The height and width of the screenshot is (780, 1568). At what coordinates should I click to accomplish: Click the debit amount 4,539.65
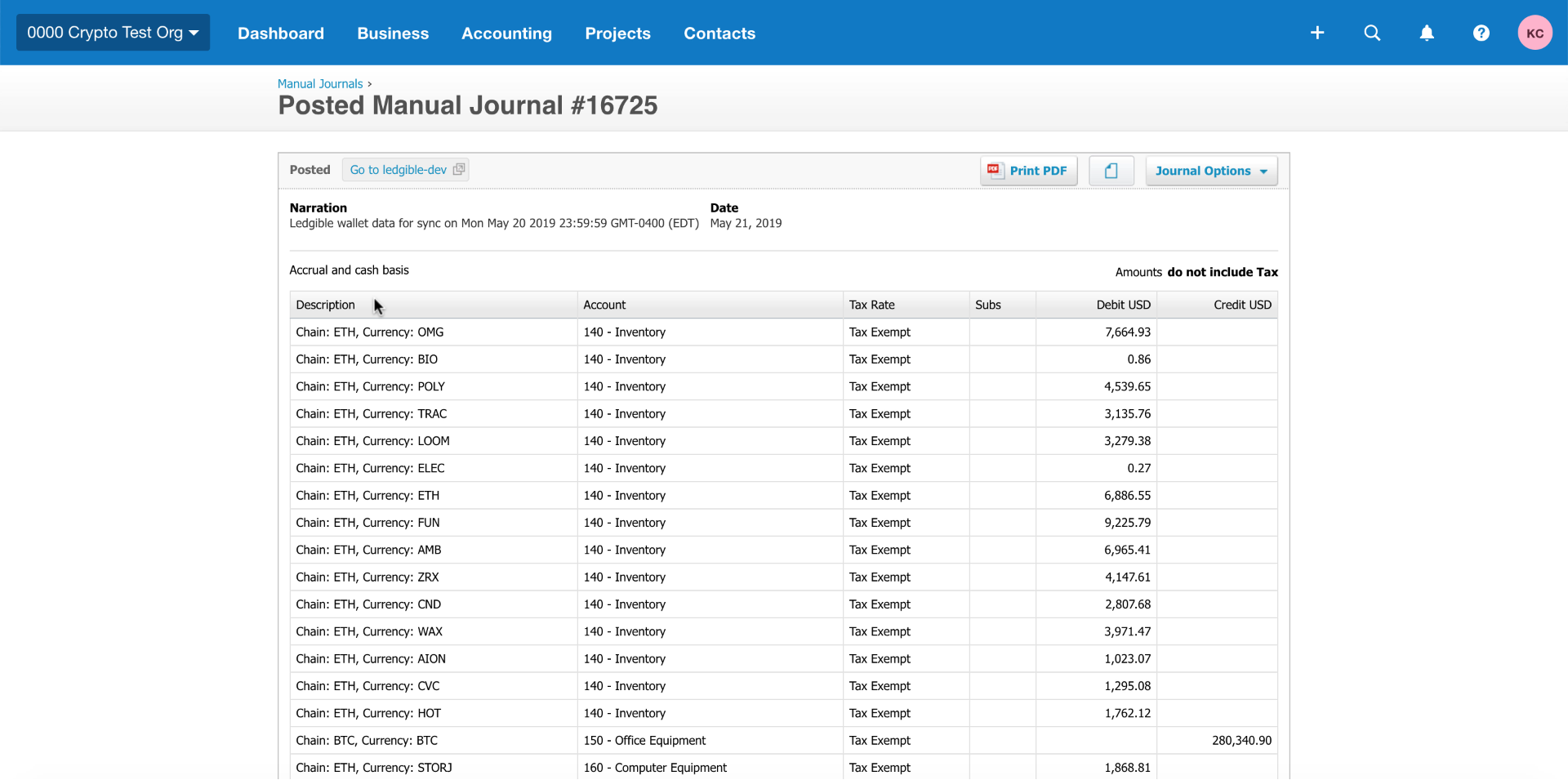point(1128,386)
